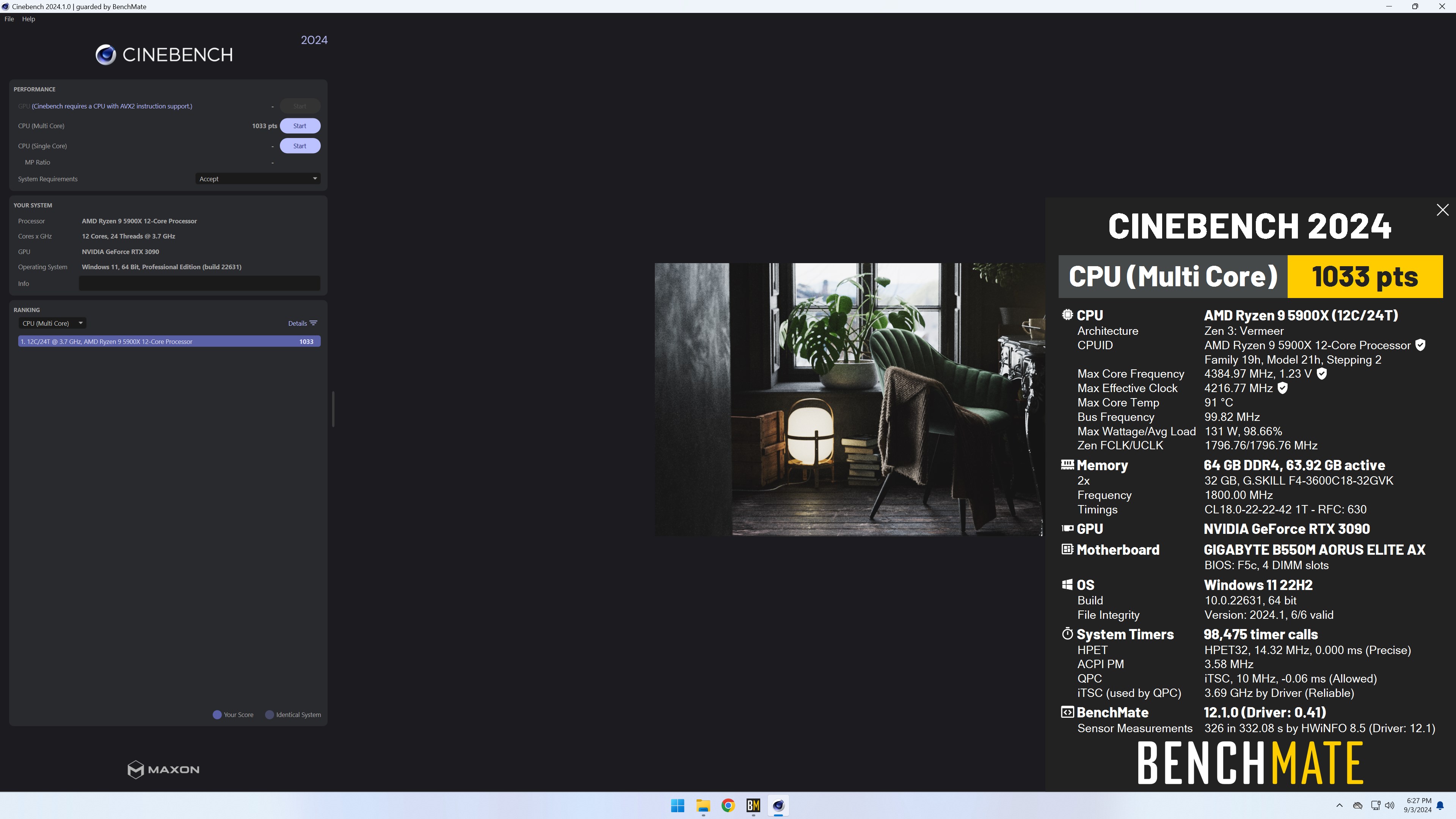
Task: Click the Windows OS icon in BenchMate panel
Action: tap(1067, 584)
